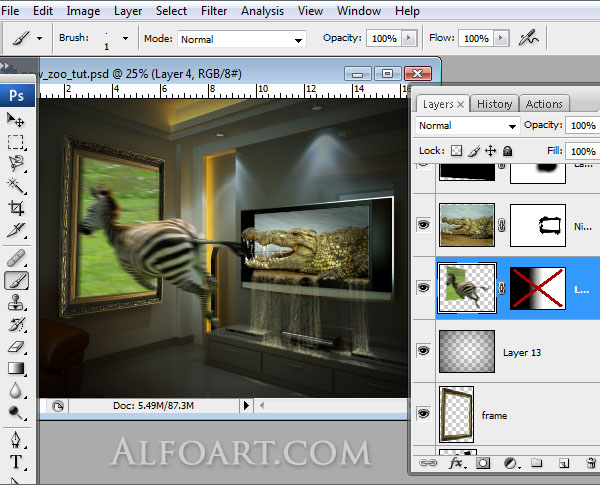Open layer style fx menu
This screenshot has height=485, width=600.
(x=456, y=463)
